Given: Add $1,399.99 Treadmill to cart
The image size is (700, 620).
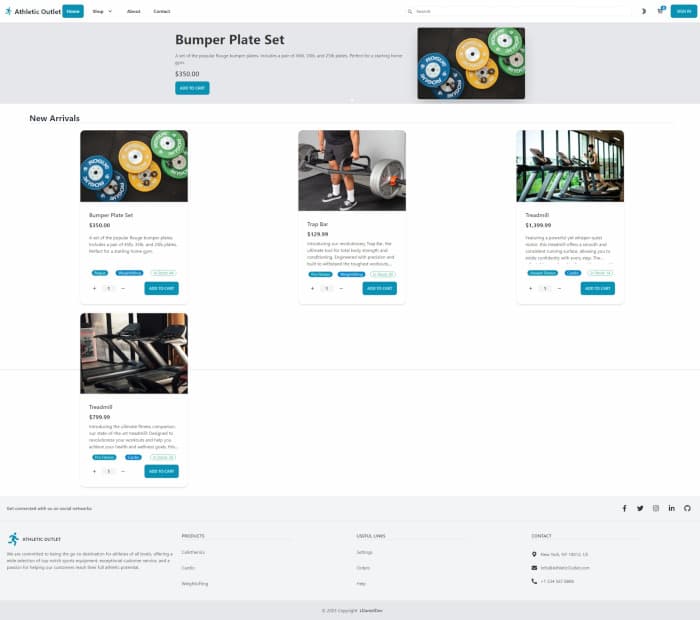Looking at the screenshot, I should (597, 288).
